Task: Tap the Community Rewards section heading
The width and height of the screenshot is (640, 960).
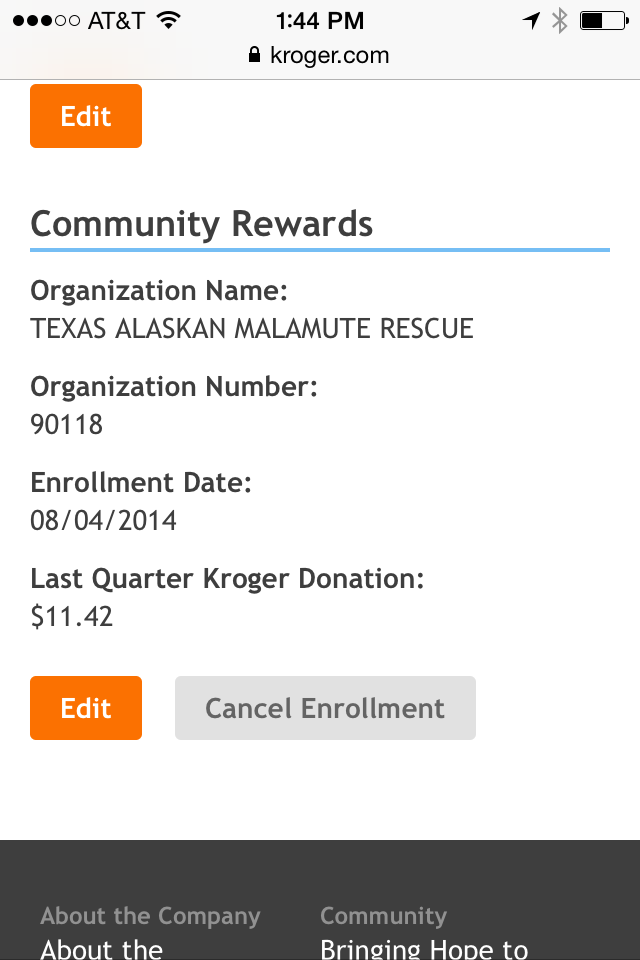Action: (201, 223)
